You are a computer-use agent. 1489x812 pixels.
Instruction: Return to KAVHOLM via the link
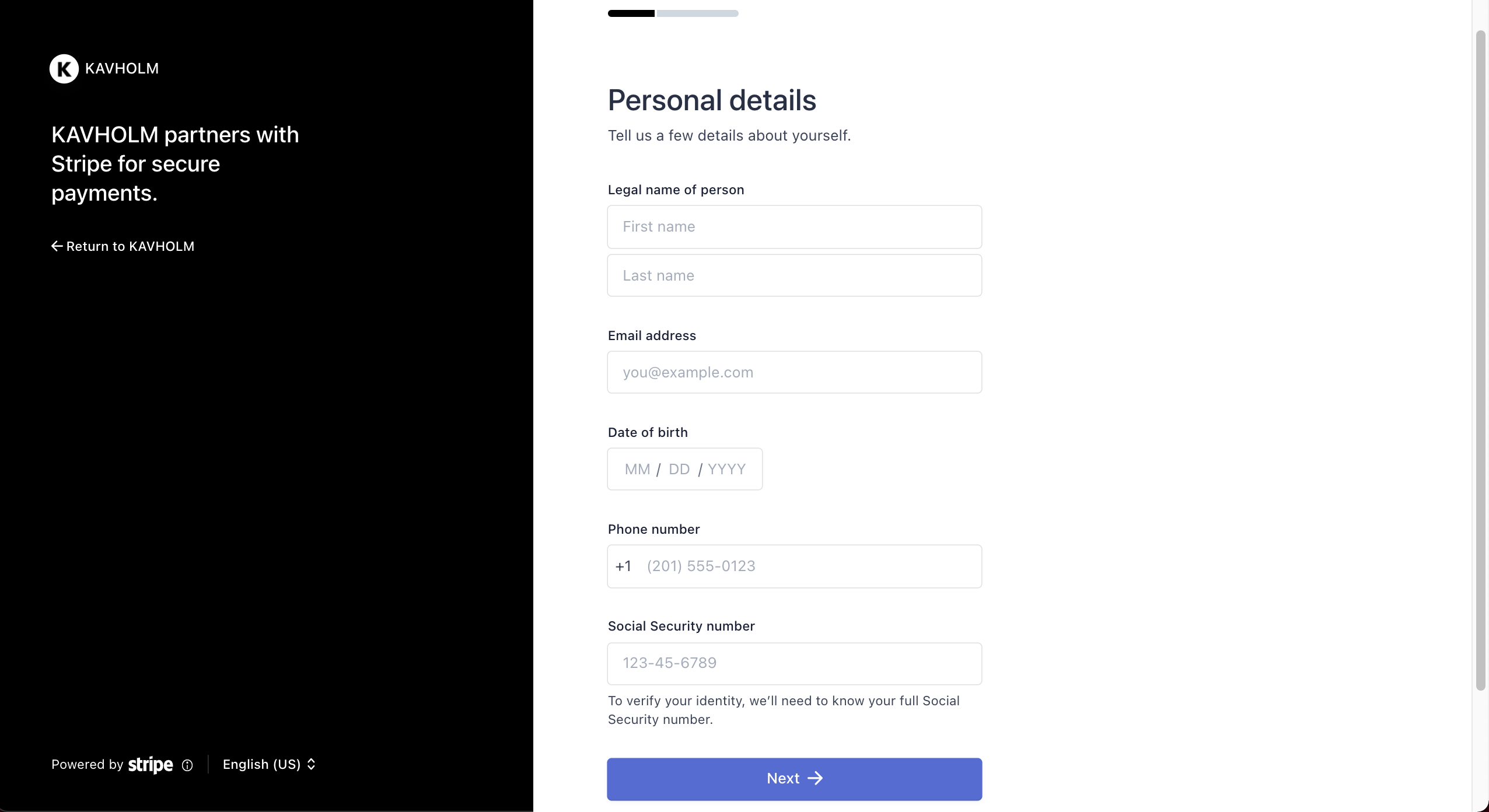123,246
